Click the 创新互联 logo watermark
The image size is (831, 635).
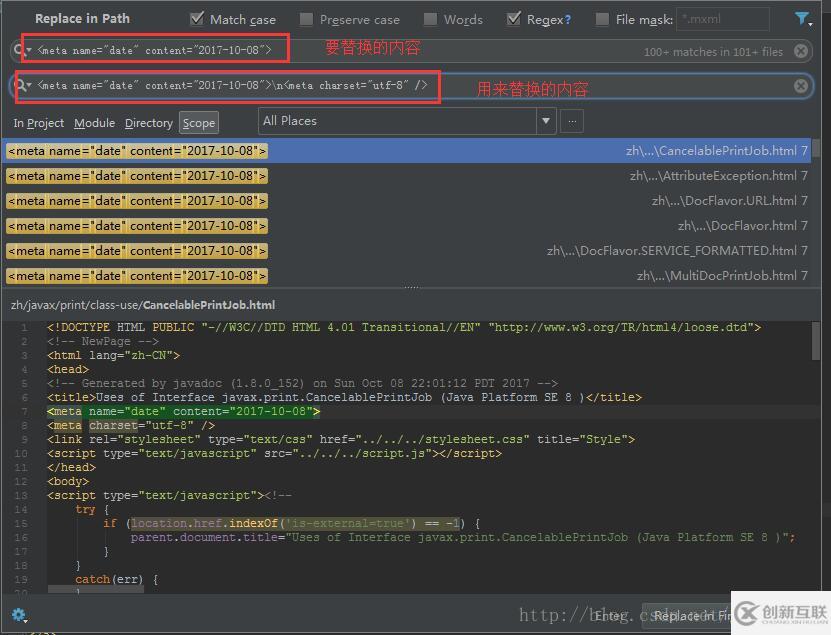click(x=781, y=611)
